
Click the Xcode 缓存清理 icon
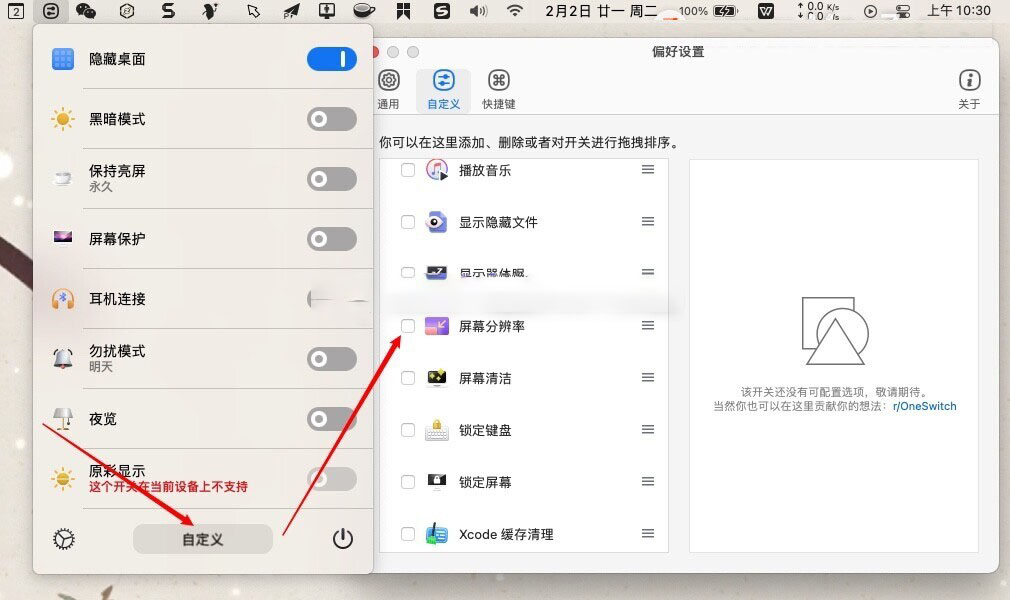pyautogui.click(x=437, y=533)
